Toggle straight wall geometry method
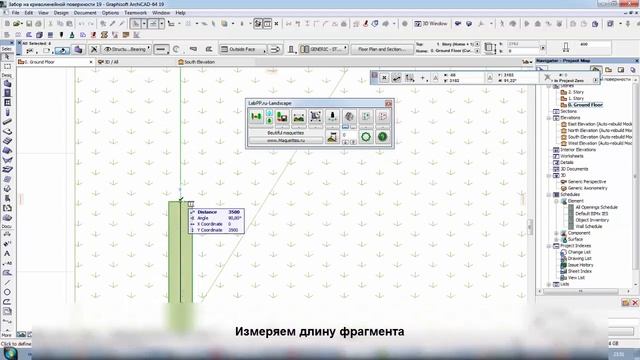 [162, 49]
